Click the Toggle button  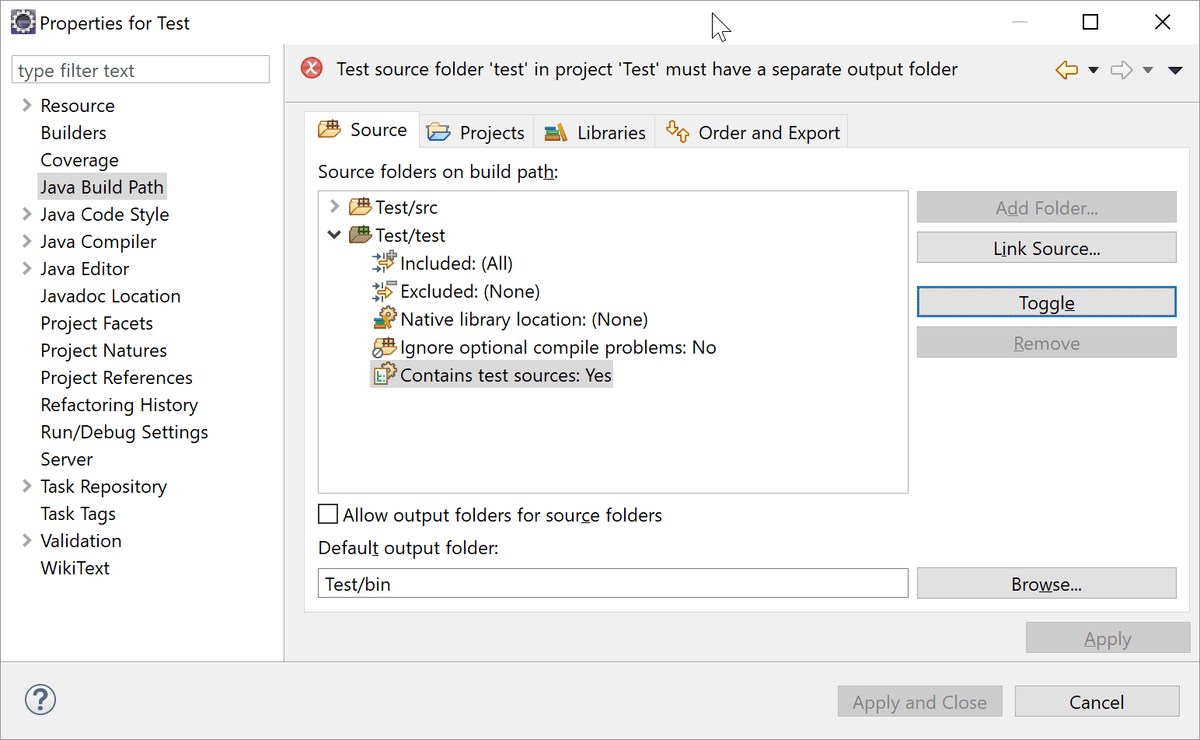1046,303
